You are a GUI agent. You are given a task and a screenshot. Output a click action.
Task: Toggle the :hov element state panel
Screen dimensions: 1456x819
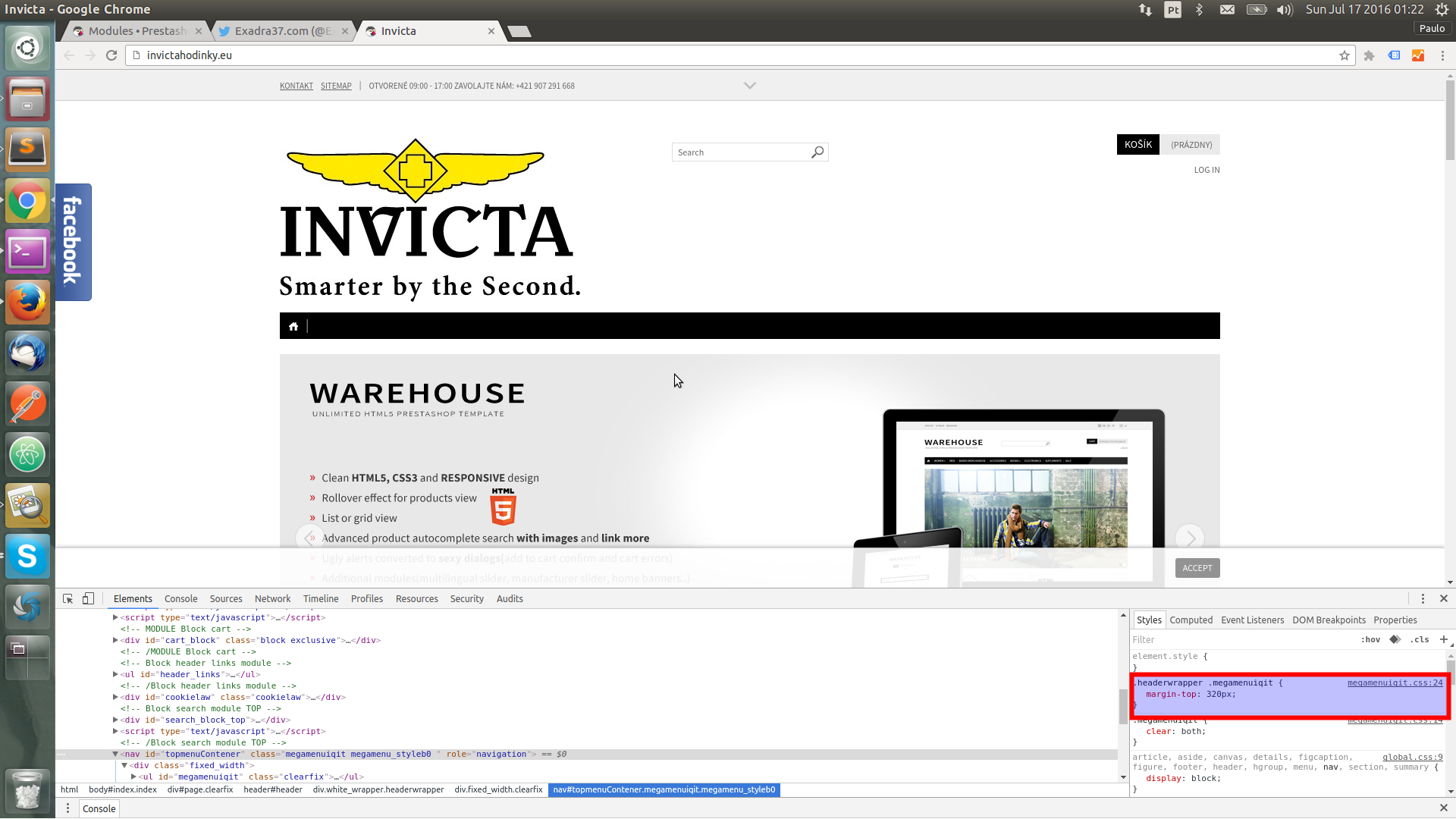1370,639
